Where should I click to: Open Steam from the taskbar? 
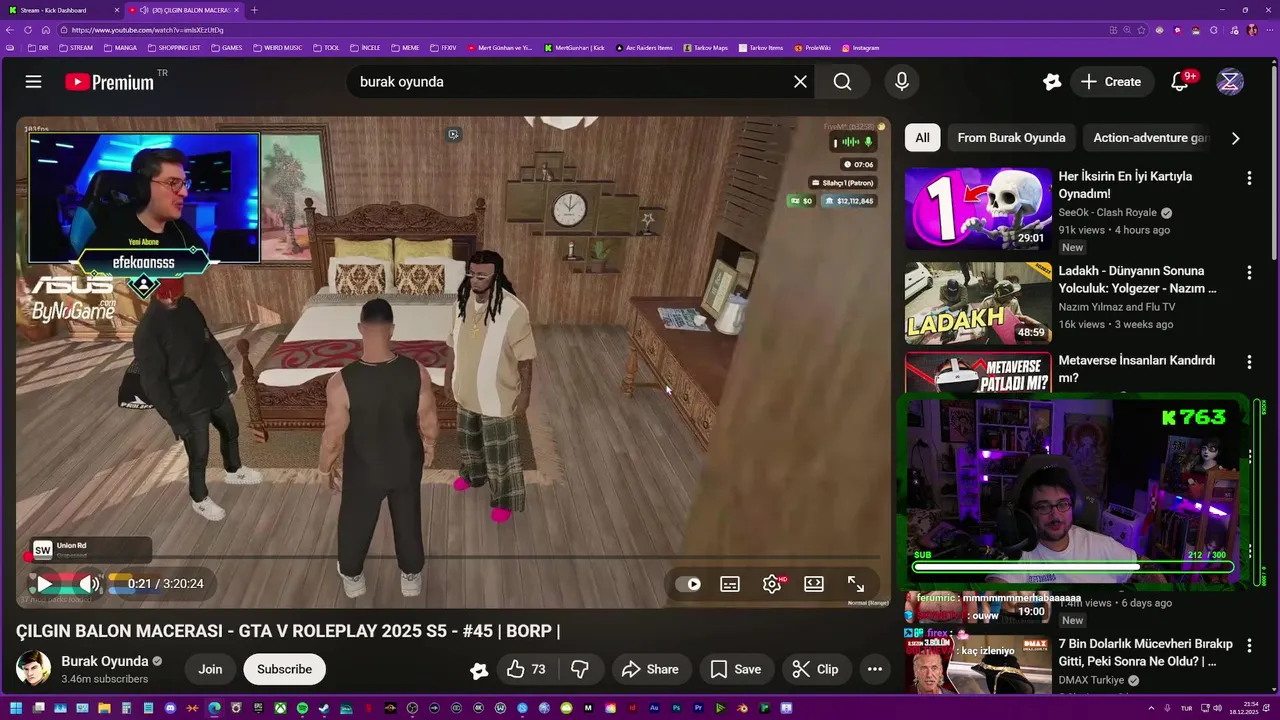pyautogui.click(x=324, y=709)
